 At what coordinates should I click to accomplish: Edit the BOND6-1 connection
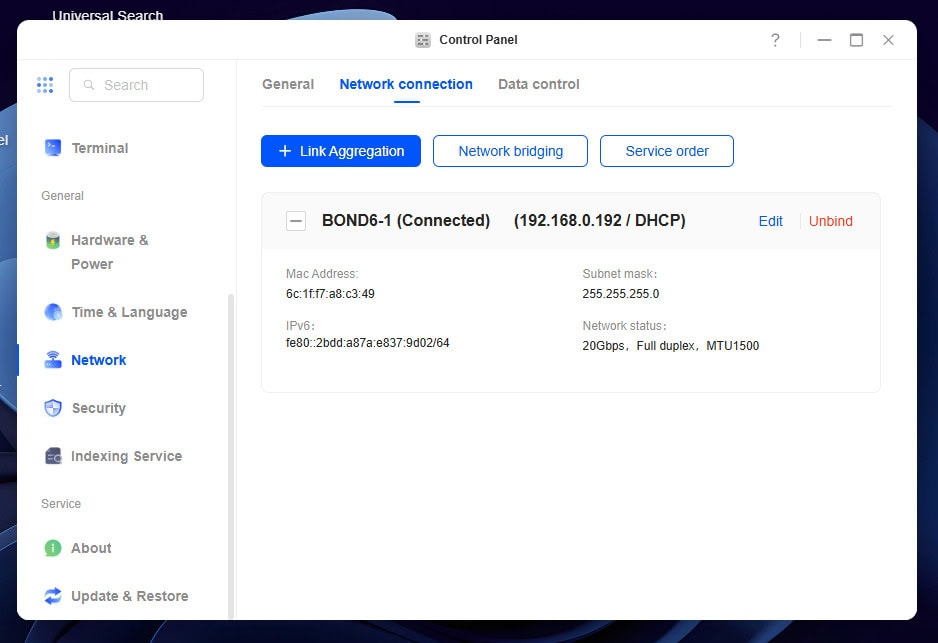[770, 221]
